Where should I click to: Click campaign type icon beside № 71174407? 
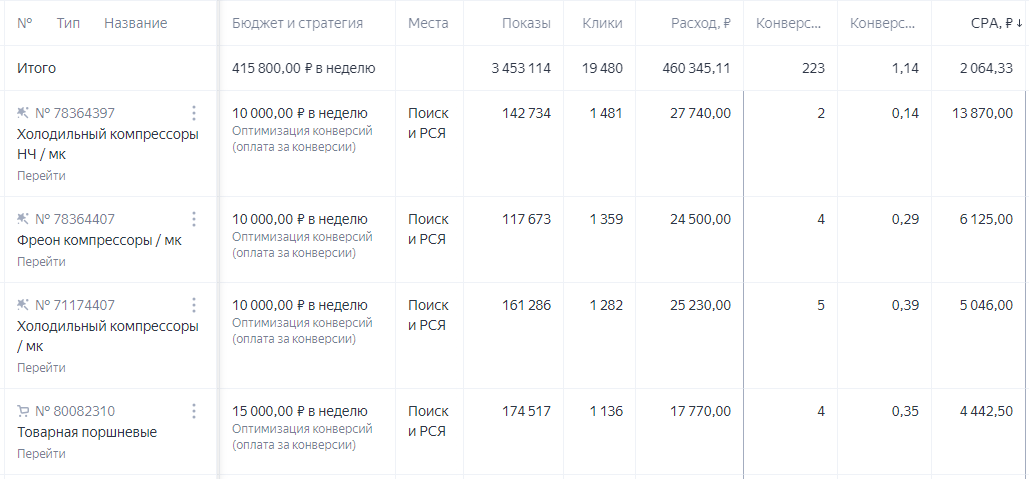point(23,305)
